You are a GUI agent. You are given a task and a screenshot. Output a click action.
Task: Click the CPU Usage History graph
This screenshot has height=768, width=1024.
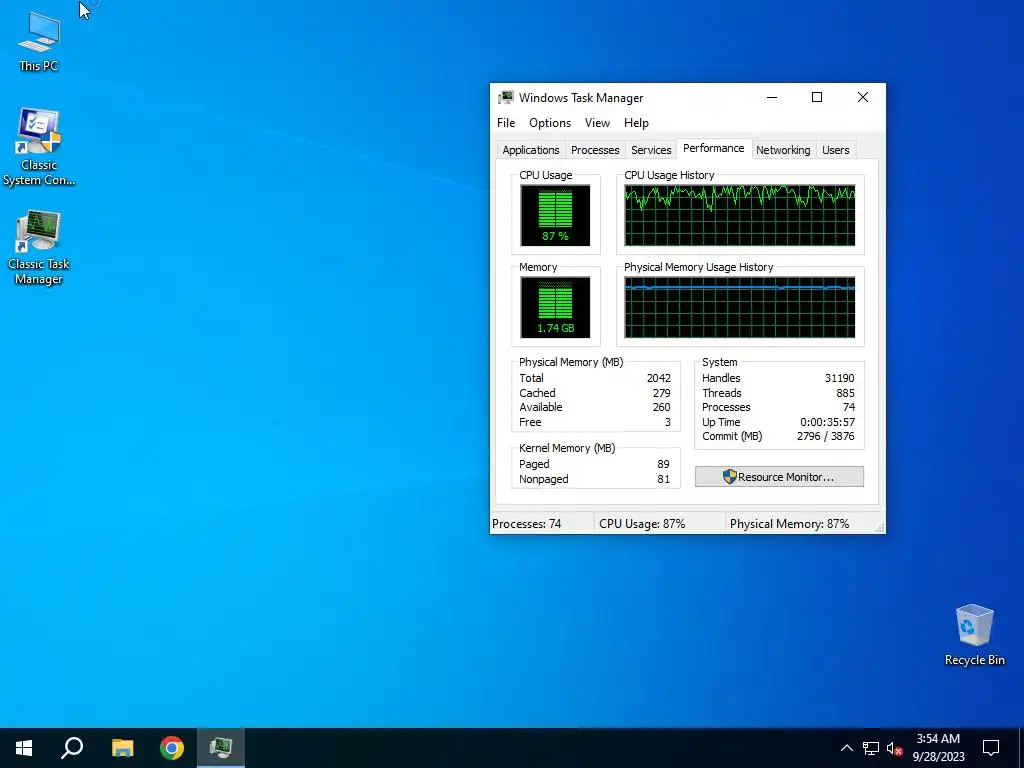point(739,215)
